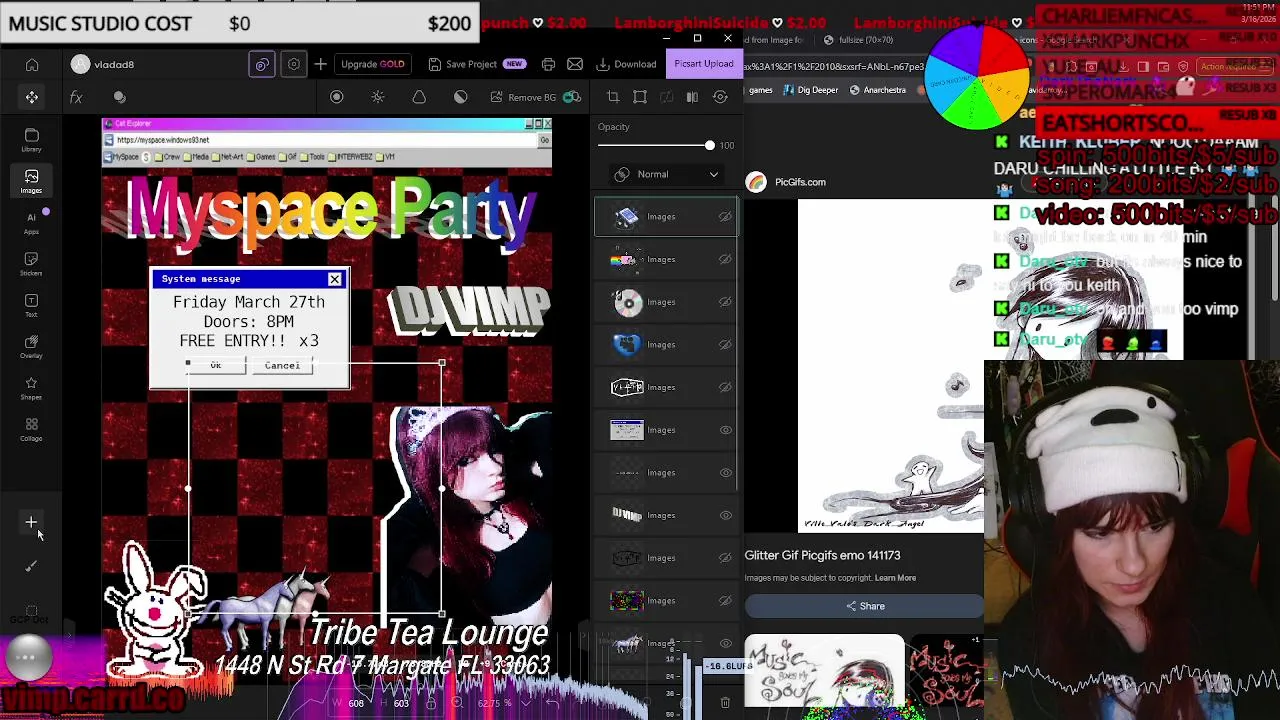Select the circular target adjust icon
1280x720 pixels.
tap(337, 97)
